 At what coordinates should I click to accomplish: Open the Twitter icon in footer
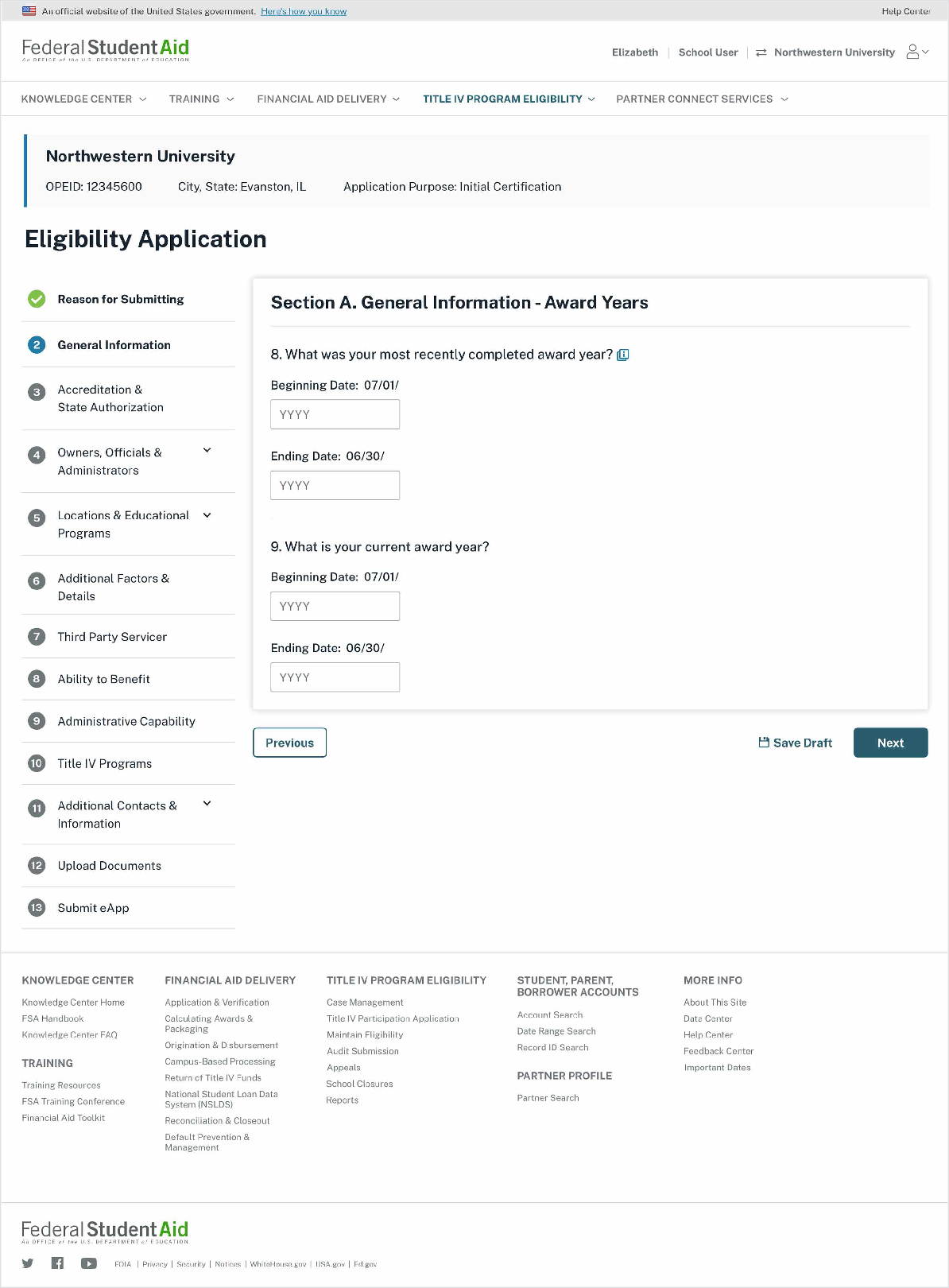click(28, 1263)
